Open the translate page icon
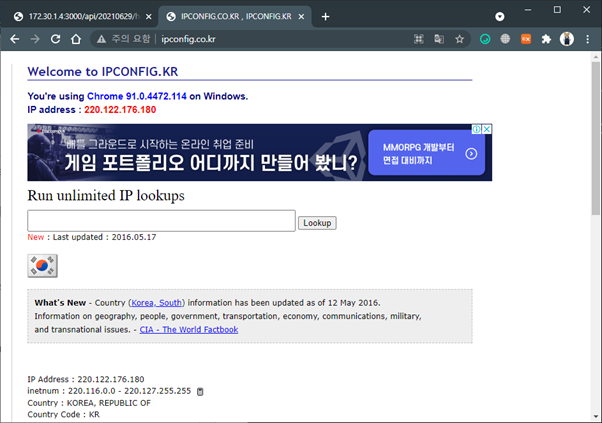 tap(439, 39)
